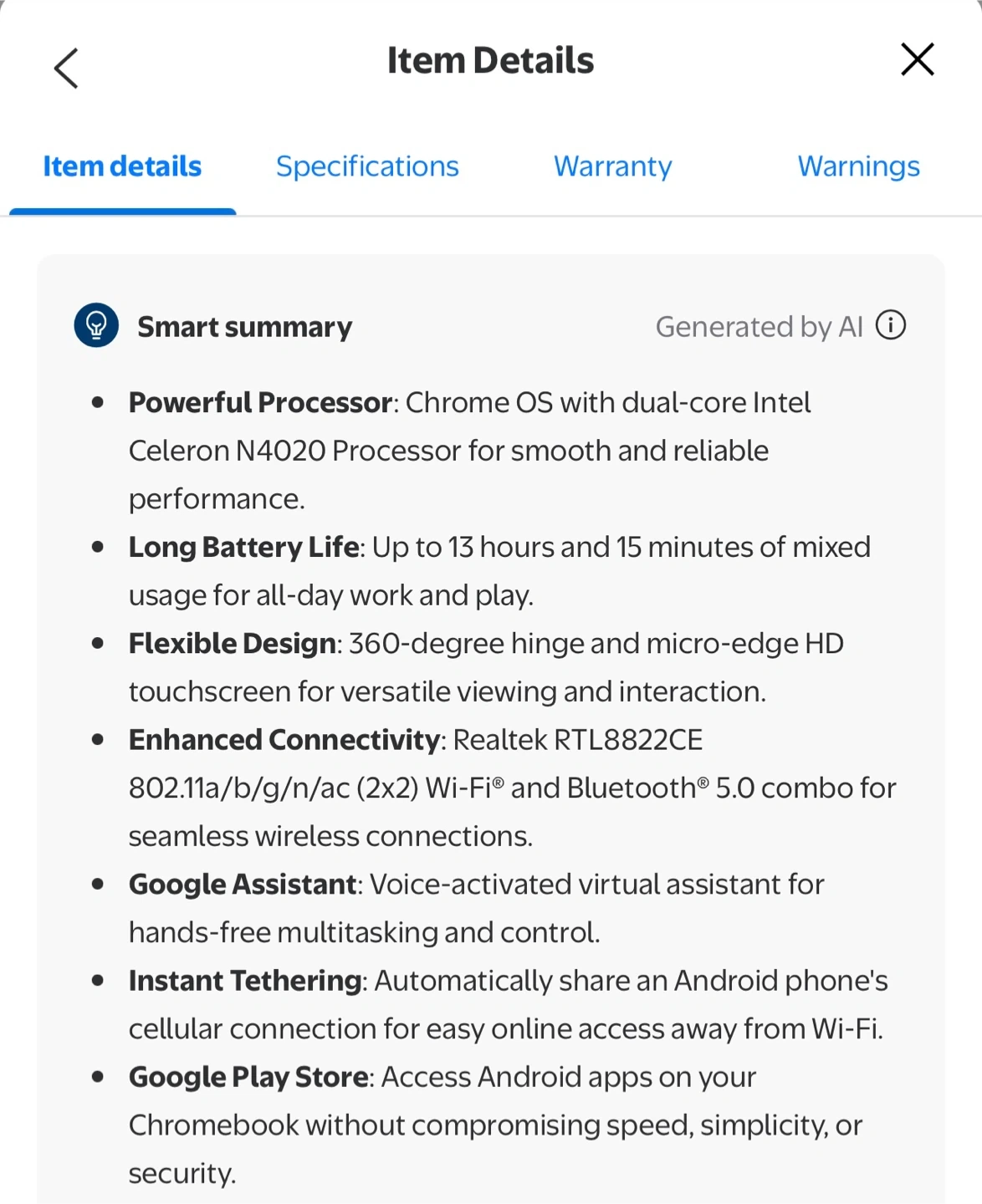This screenshot has width=982, height=1204.
Task: View the Warnings tab
Action: 858,166
